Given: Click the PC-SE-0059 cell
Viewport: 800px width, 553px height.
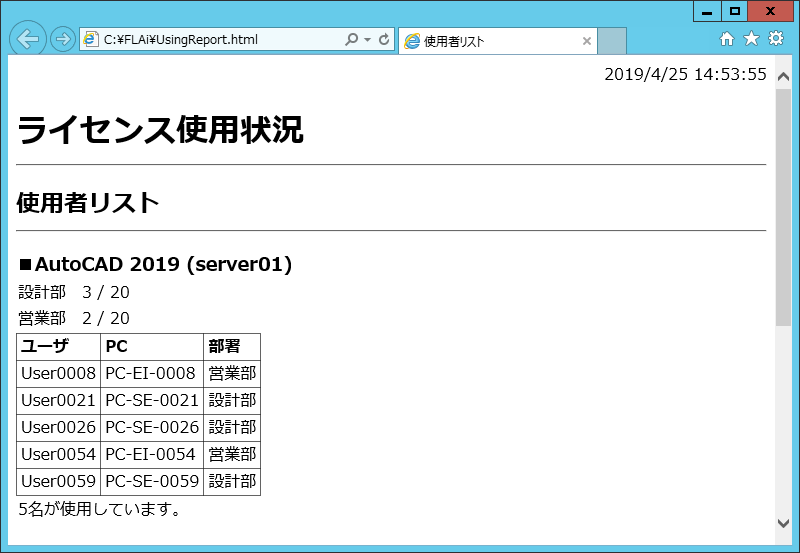Looking at the screenshot, I should (x=152, y=482).
